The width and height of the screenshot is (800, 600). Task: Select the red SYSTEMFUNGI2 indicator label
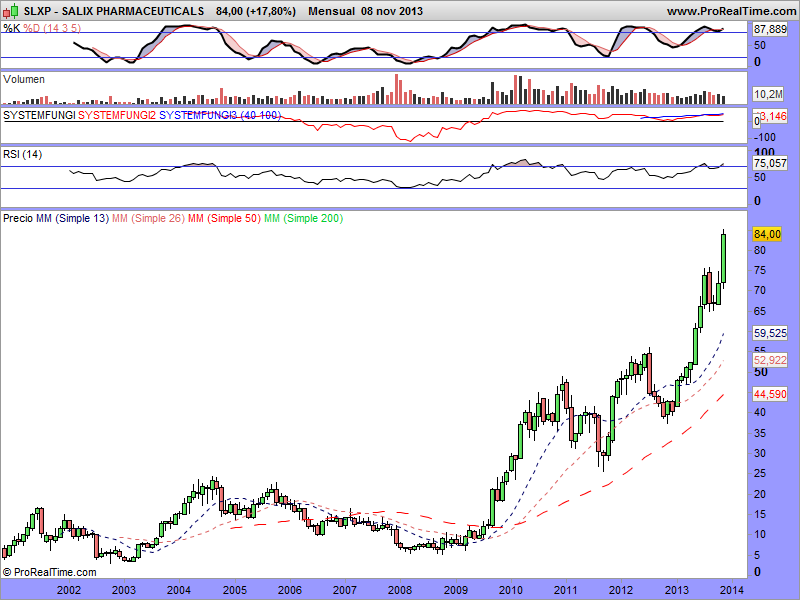pos(117,115)
